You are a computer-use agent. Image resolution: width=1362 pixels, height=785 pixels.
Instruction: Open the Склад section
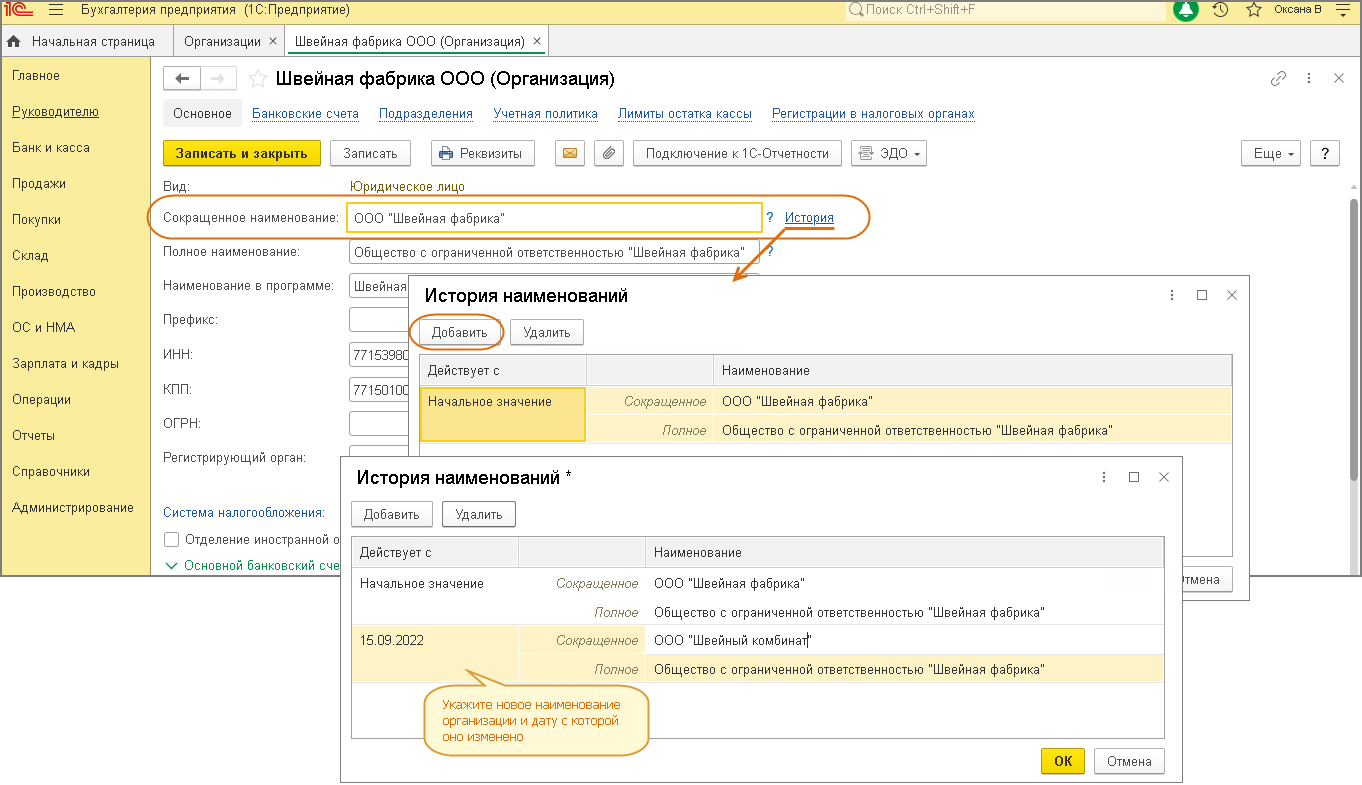coord(30,256)
